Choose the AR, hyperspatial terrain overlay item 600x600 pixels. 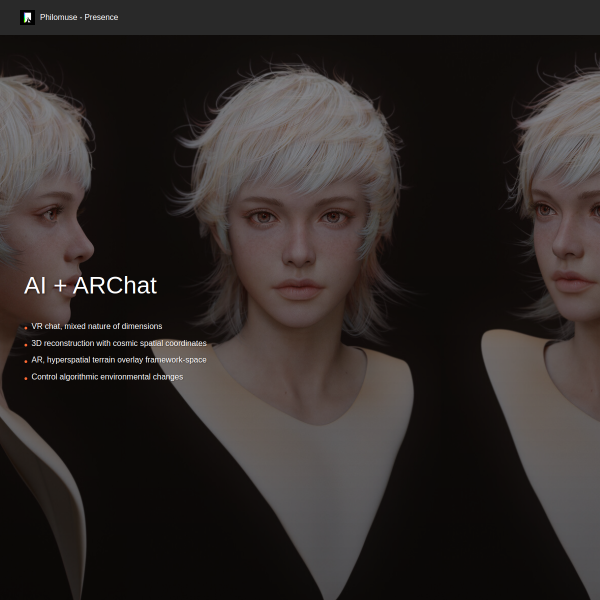[118, 360]
